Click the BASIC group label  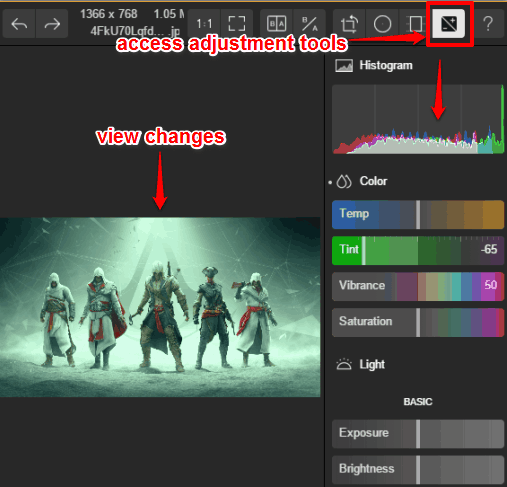[x=418, y=402]
